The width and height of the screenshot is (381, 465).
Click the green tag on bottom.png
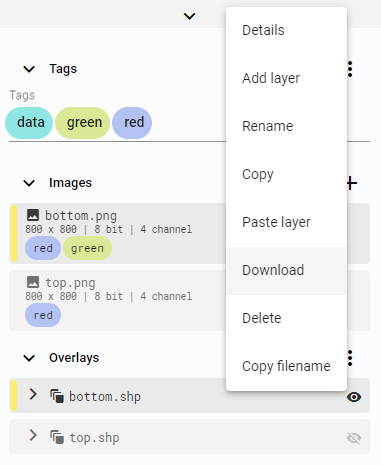click(87, 248)
